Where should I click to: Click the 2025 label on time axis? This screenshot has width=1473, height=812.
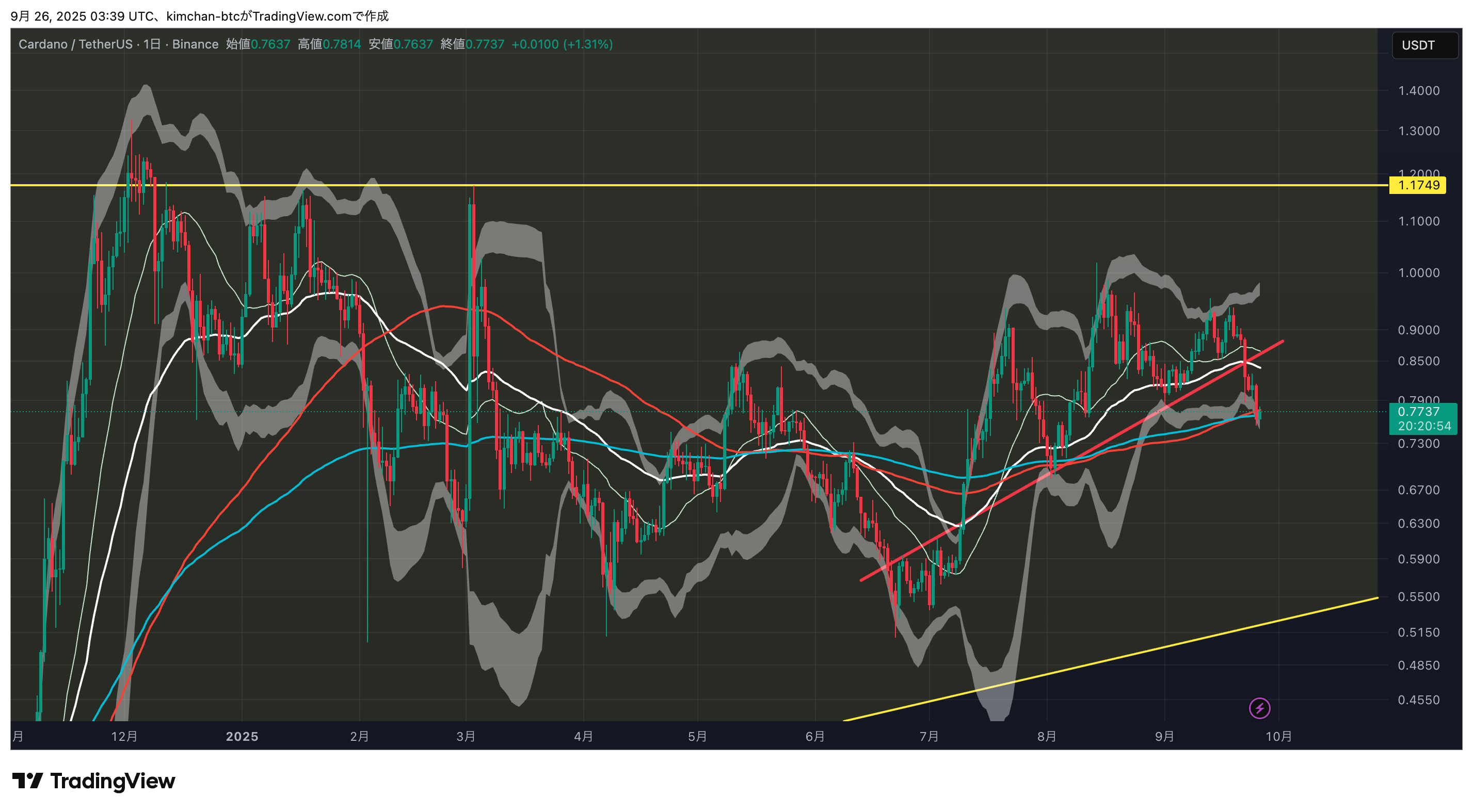[x=242, y=736]
